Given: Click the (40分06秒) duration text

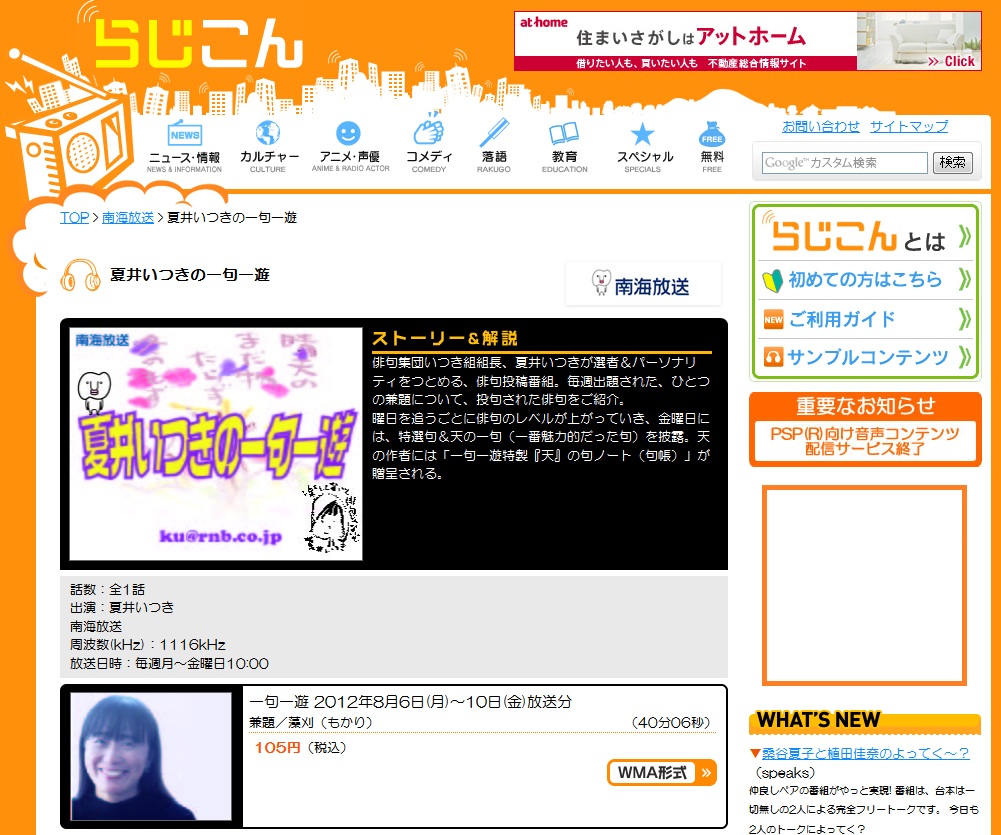Looking at the screenshot, I should point(670,723).
